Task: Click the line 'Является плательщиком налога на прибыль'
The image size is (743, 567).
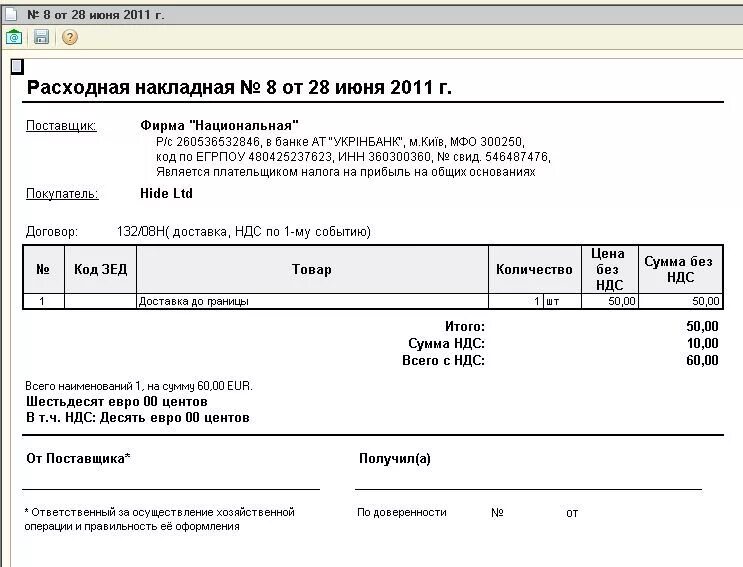Action: click(345, 171)
